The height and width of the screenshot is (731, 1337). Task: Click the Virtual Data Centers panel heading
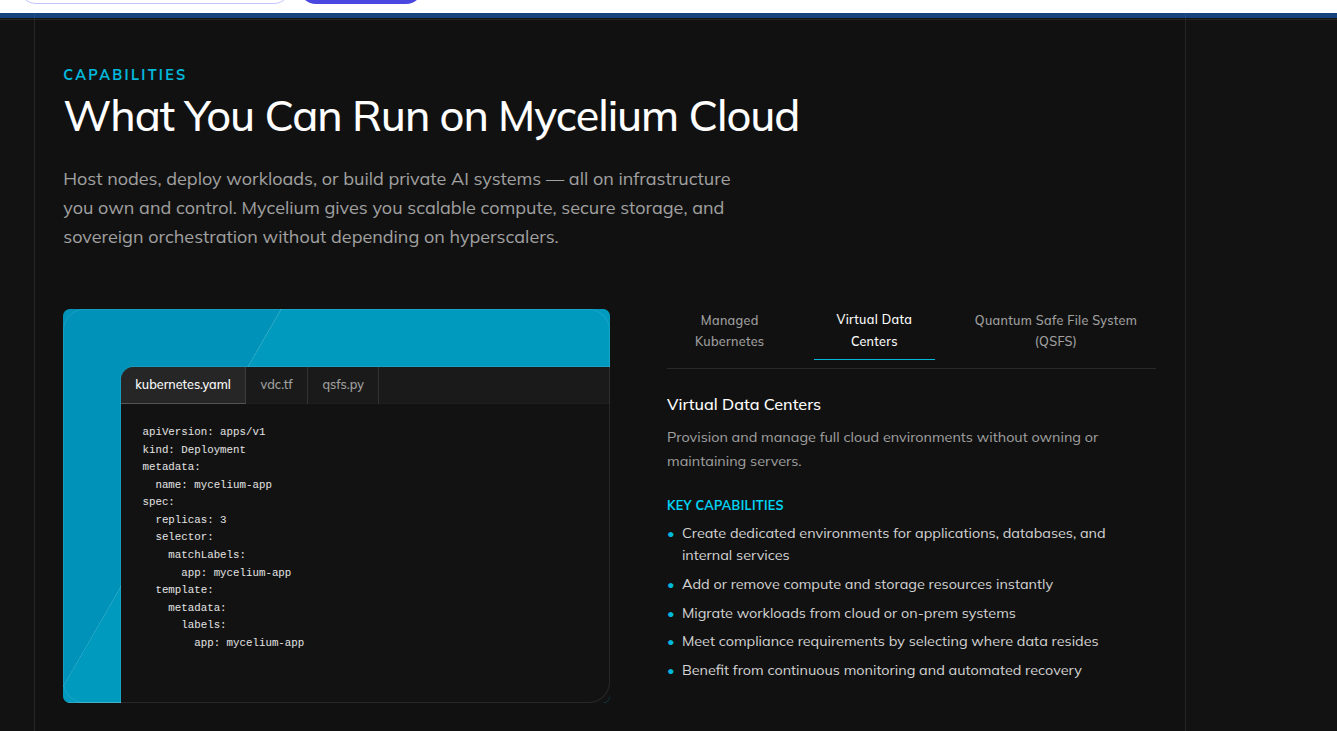click(743, 405)
